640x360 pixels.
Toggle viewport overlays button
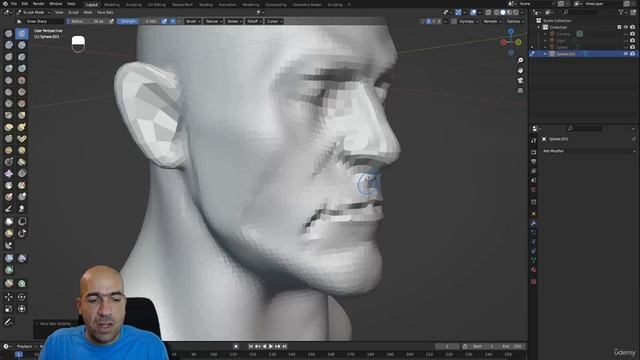click(473, 13)
